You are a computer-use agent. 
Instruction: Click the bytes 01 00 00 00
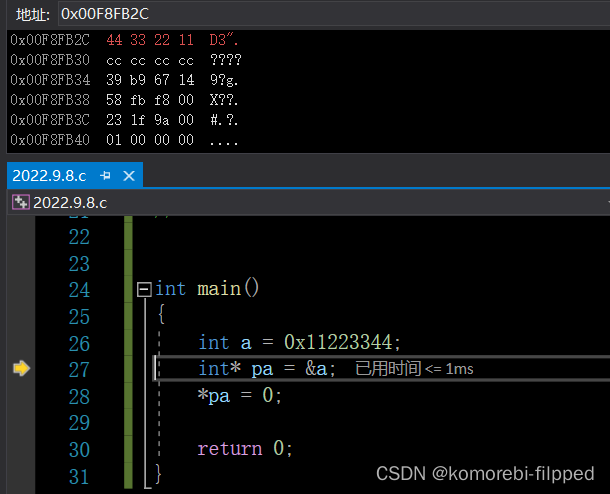point(150,140)
